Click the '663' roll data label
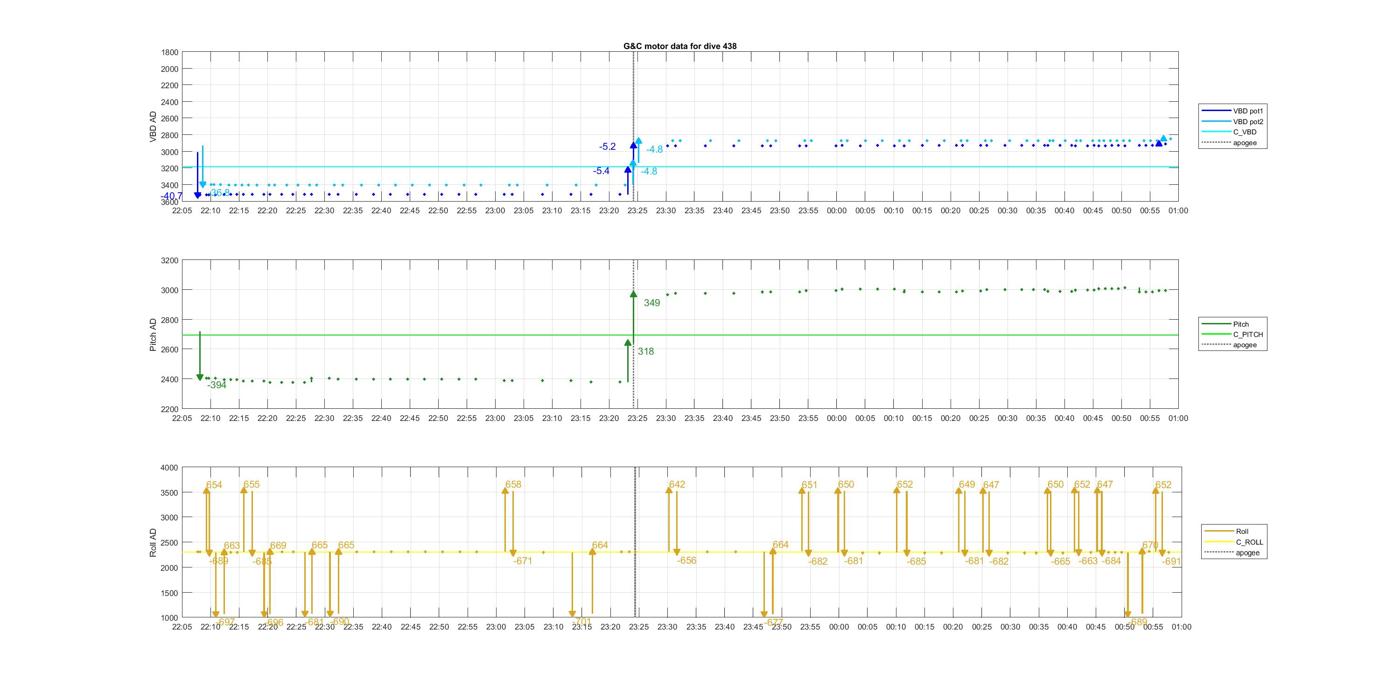Image resolution: width=1400 pixels, height=693 pixels. (232, 546)
